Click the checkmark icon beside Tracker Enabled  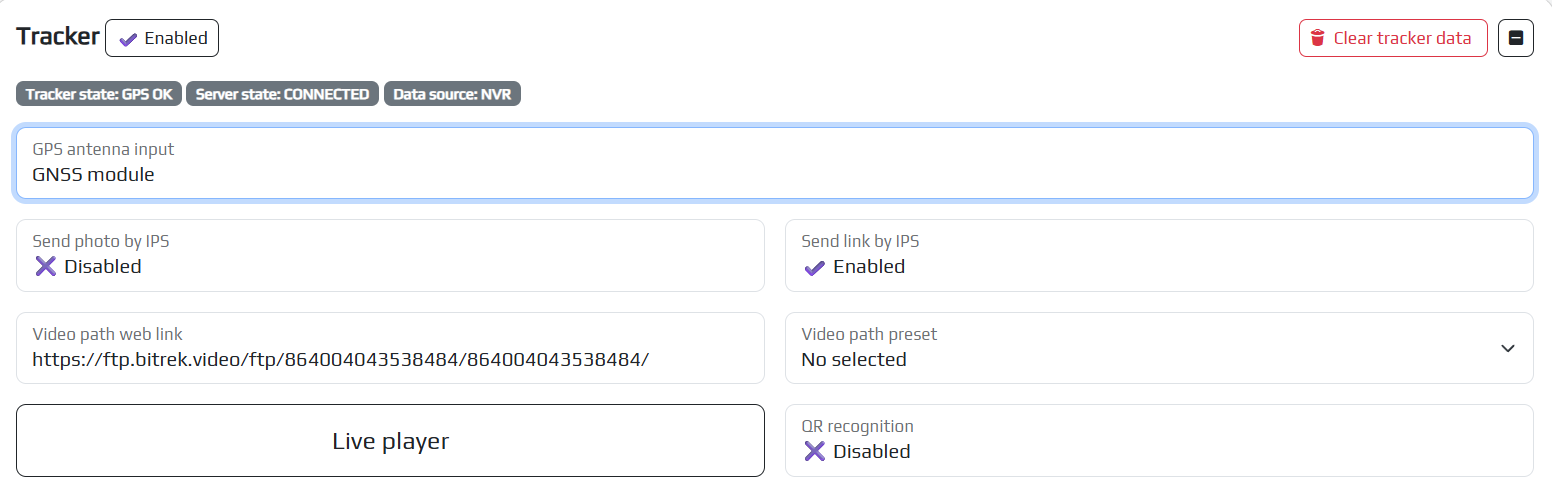(x=128, y=39)
